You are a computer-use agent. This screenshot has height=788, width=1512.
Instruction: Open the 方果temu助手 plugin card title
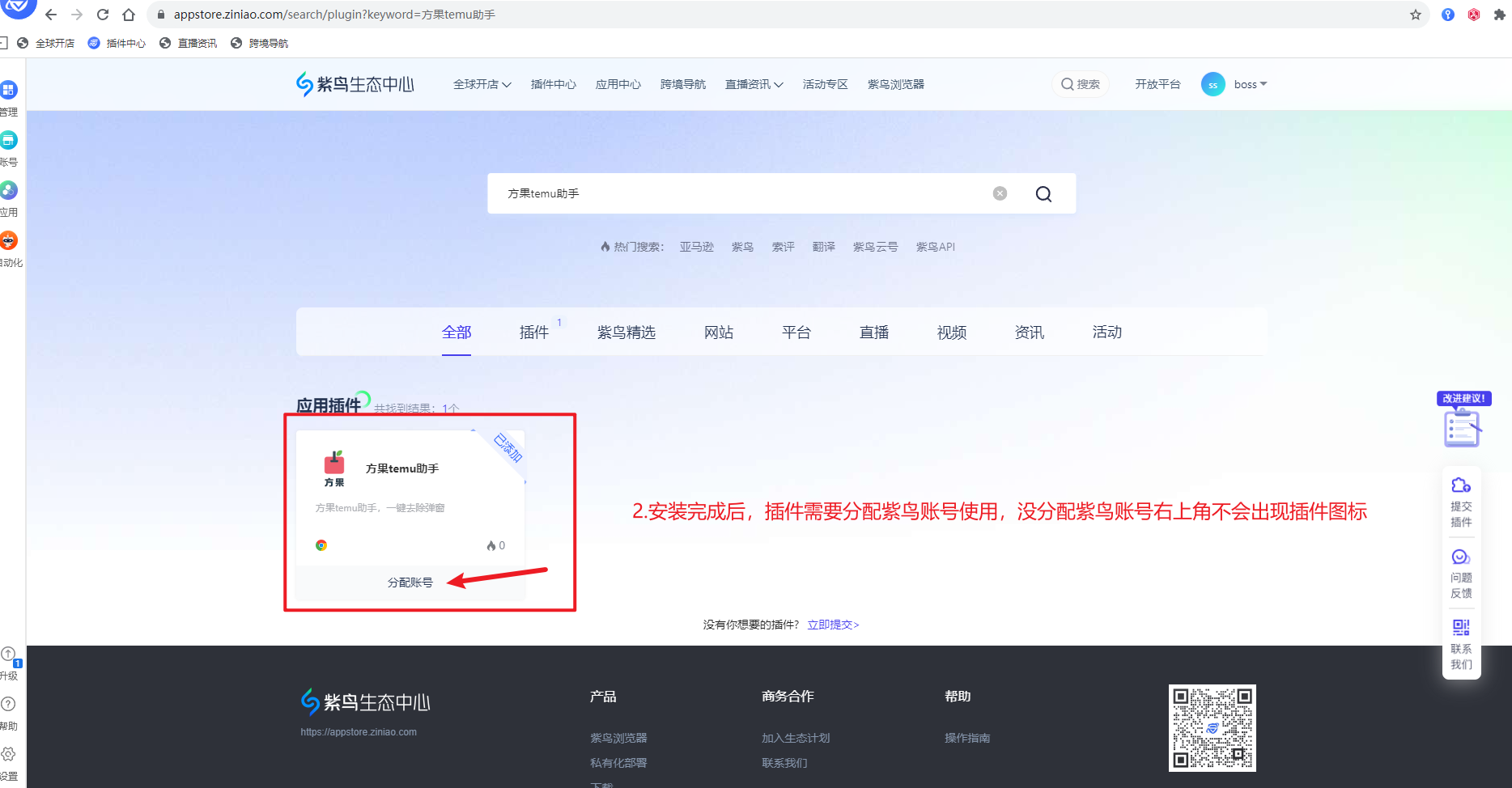tap(402, 468)
